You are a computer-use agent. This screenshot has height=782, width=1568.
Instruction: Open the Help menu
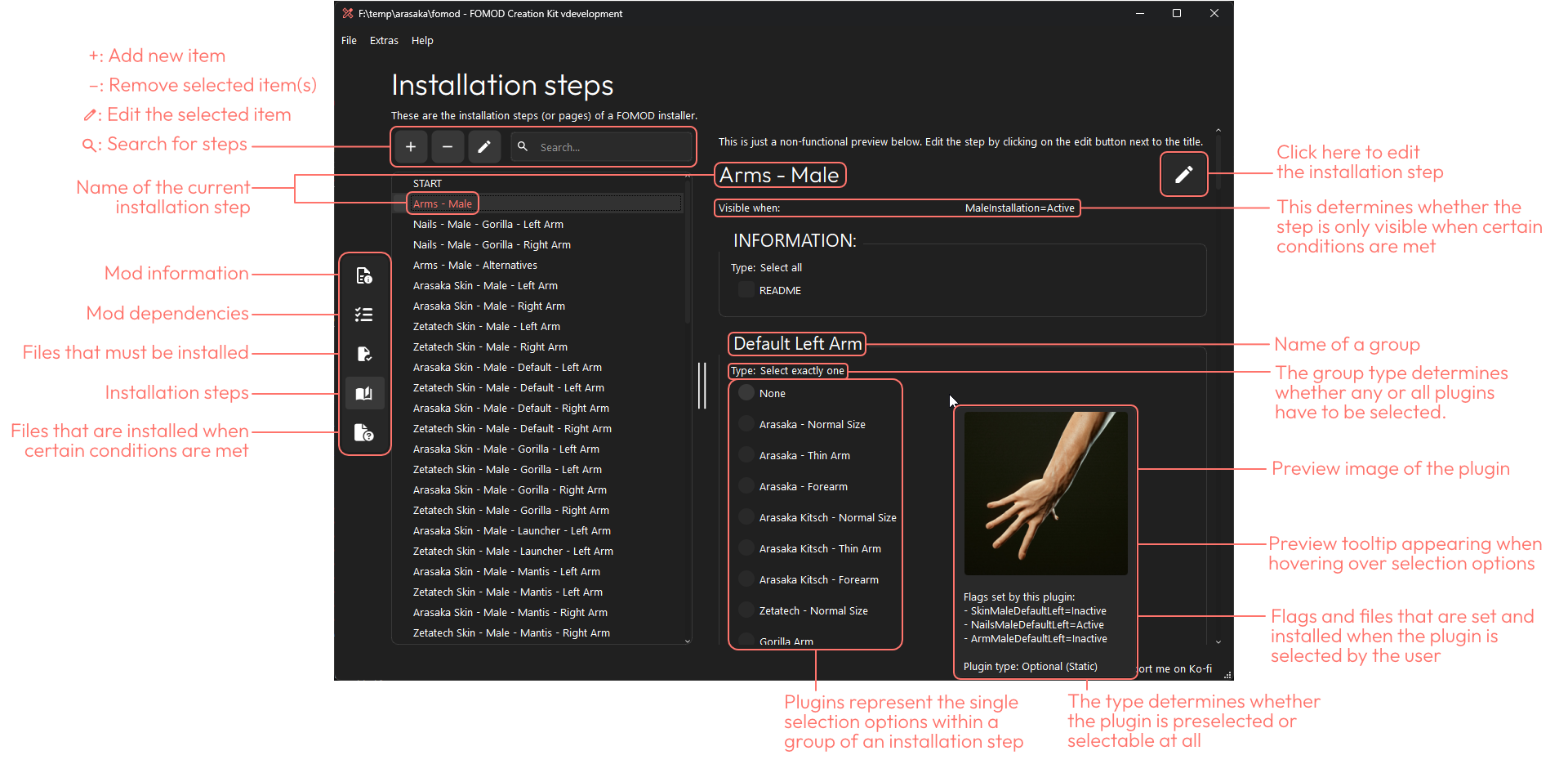tap(422, 40)
